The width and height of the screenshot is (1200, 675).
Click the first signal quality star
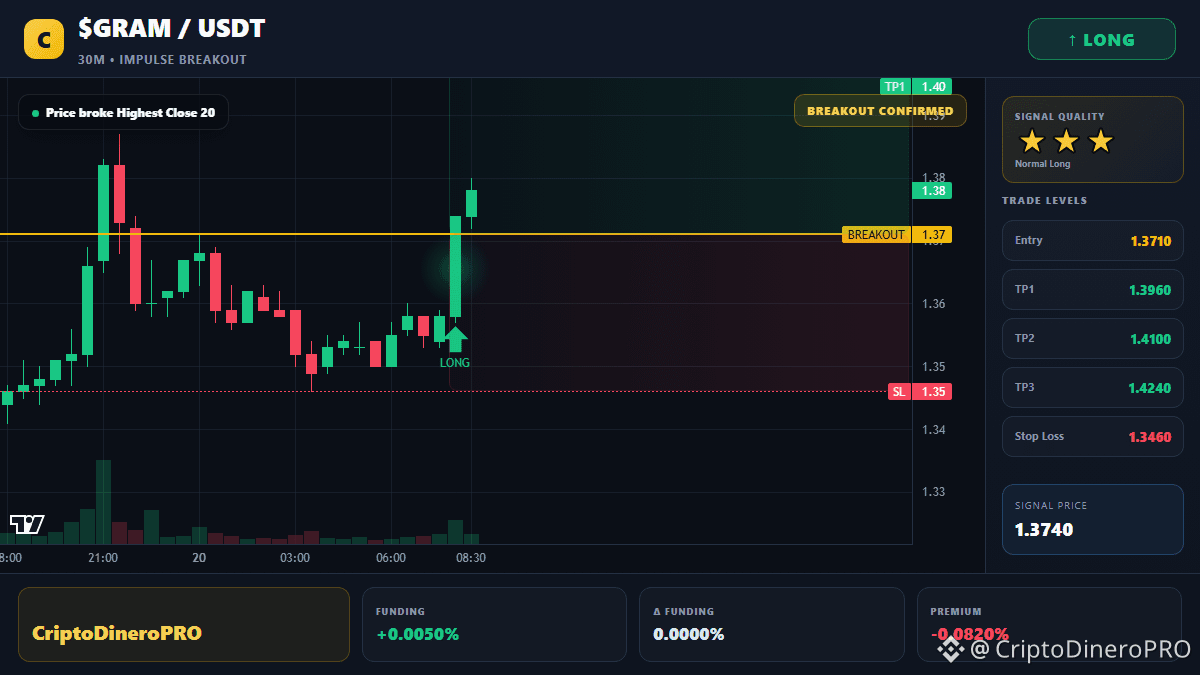point(1032,141)
